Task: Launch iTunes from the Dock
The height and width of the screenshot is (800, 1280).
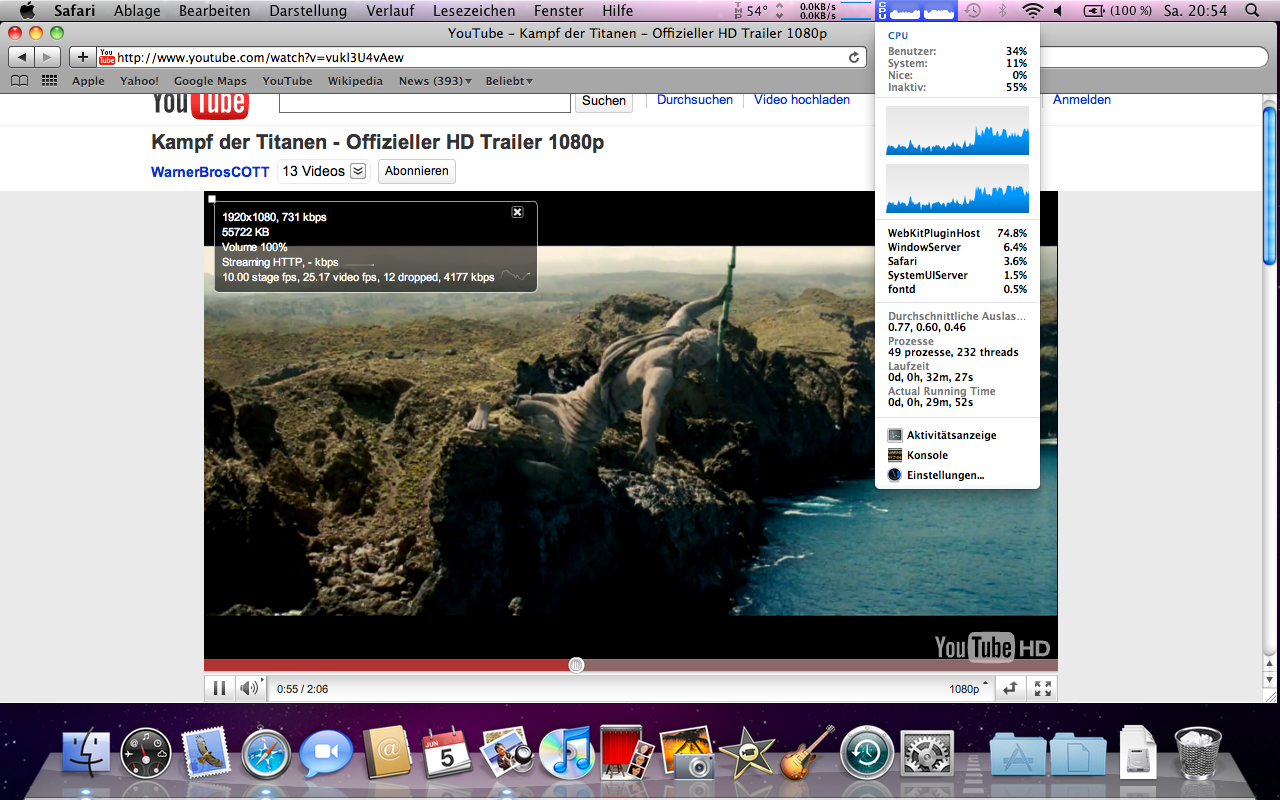Action: [x=566, y=753]
